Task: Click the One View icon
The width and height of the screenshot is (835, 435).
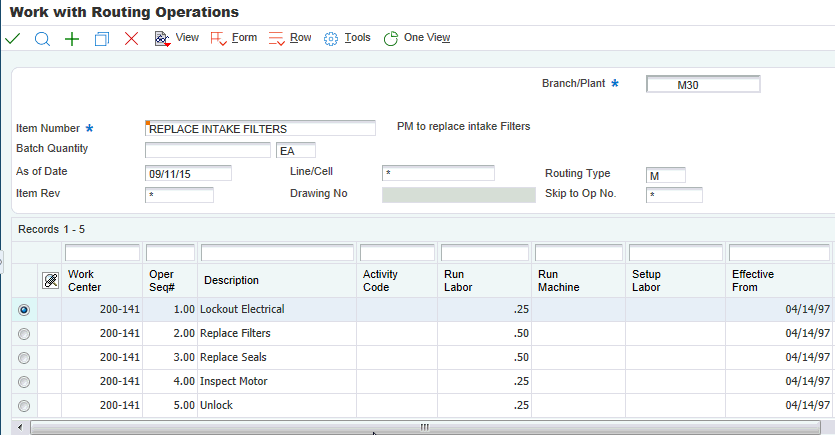Action: (391, 39)
